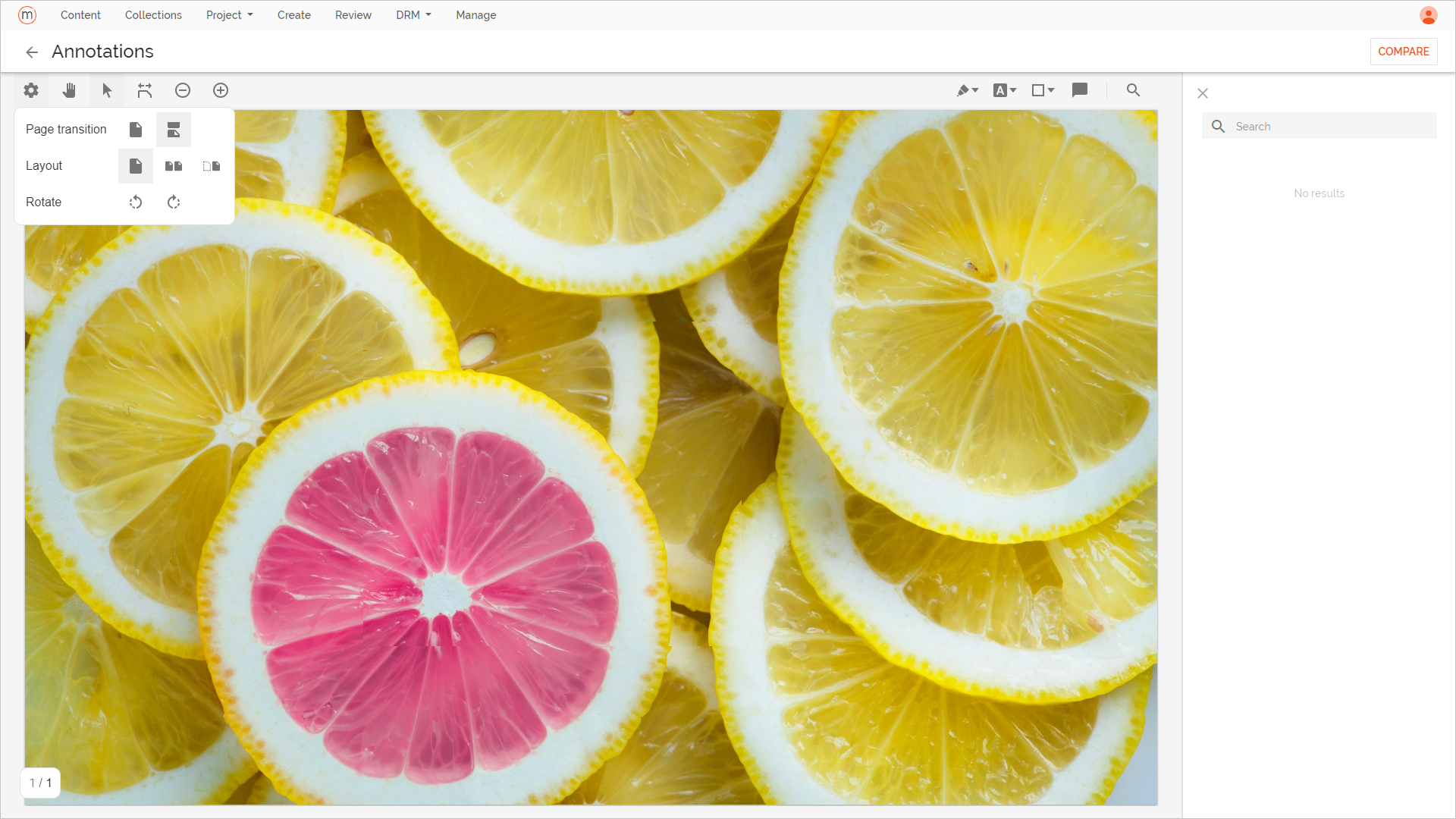The image size is (1456, 819).
Task: Click the page indicator 1 / 1
Action: 41,783
